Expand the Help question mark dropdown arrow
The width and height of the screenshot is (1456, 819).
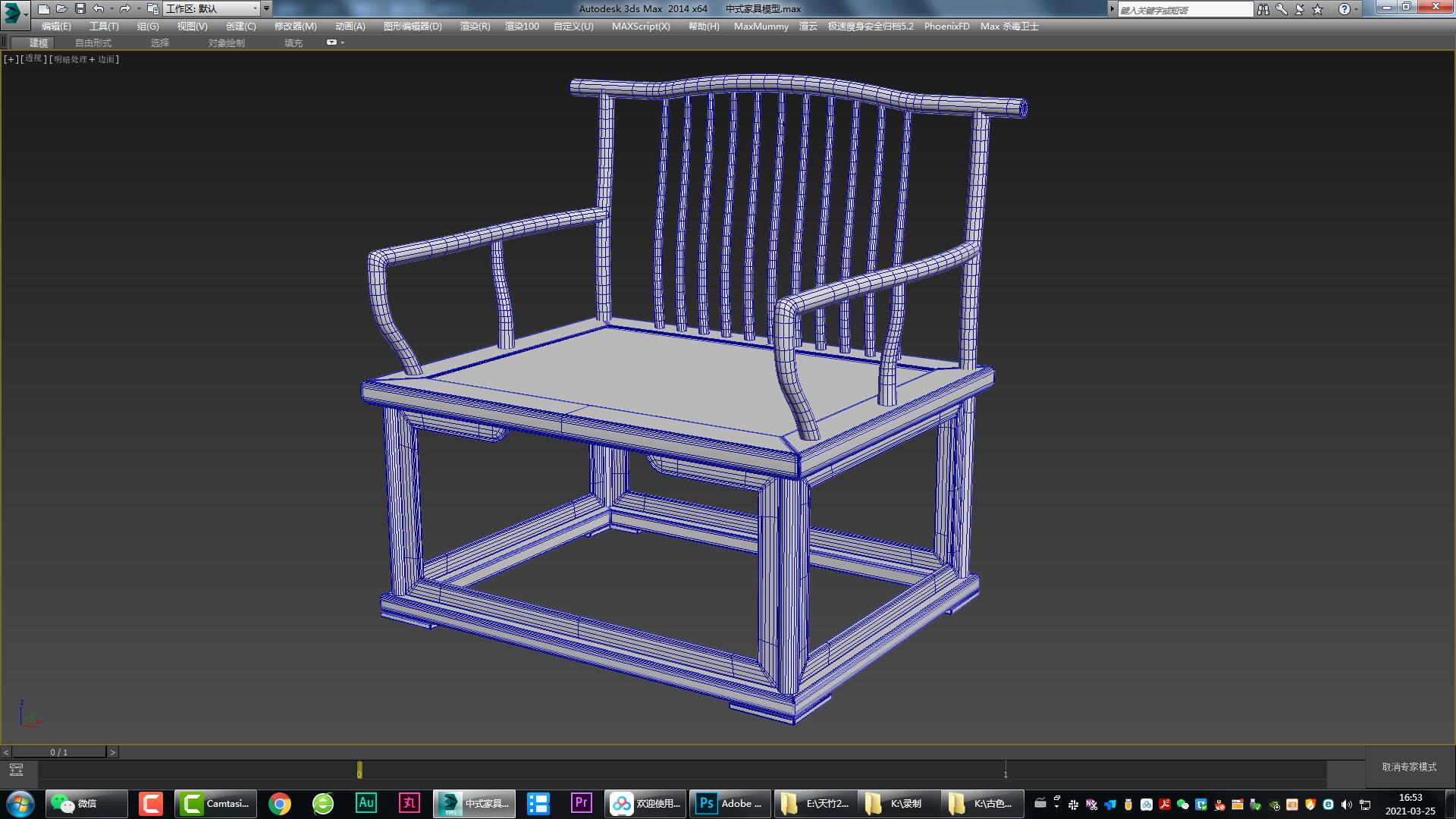[x=1357, y=9]
